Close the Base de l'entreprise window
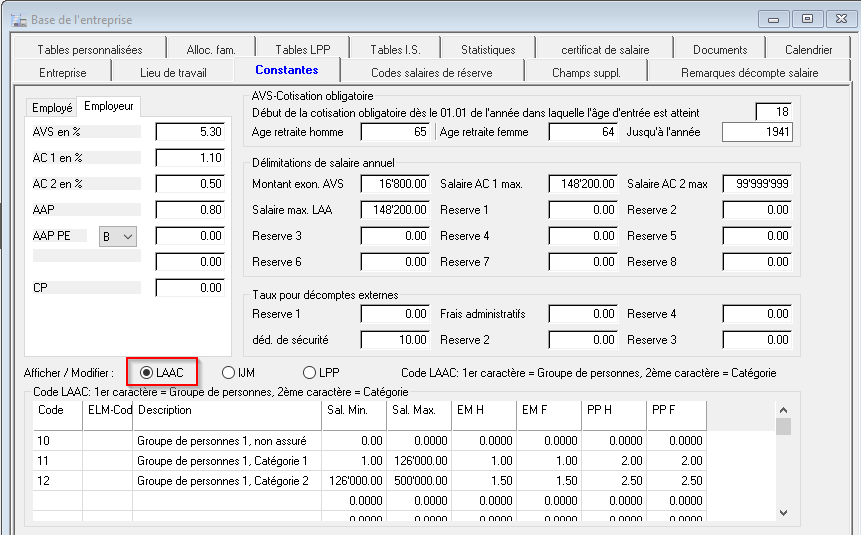The image size is (861, 535). click(841, 19)
